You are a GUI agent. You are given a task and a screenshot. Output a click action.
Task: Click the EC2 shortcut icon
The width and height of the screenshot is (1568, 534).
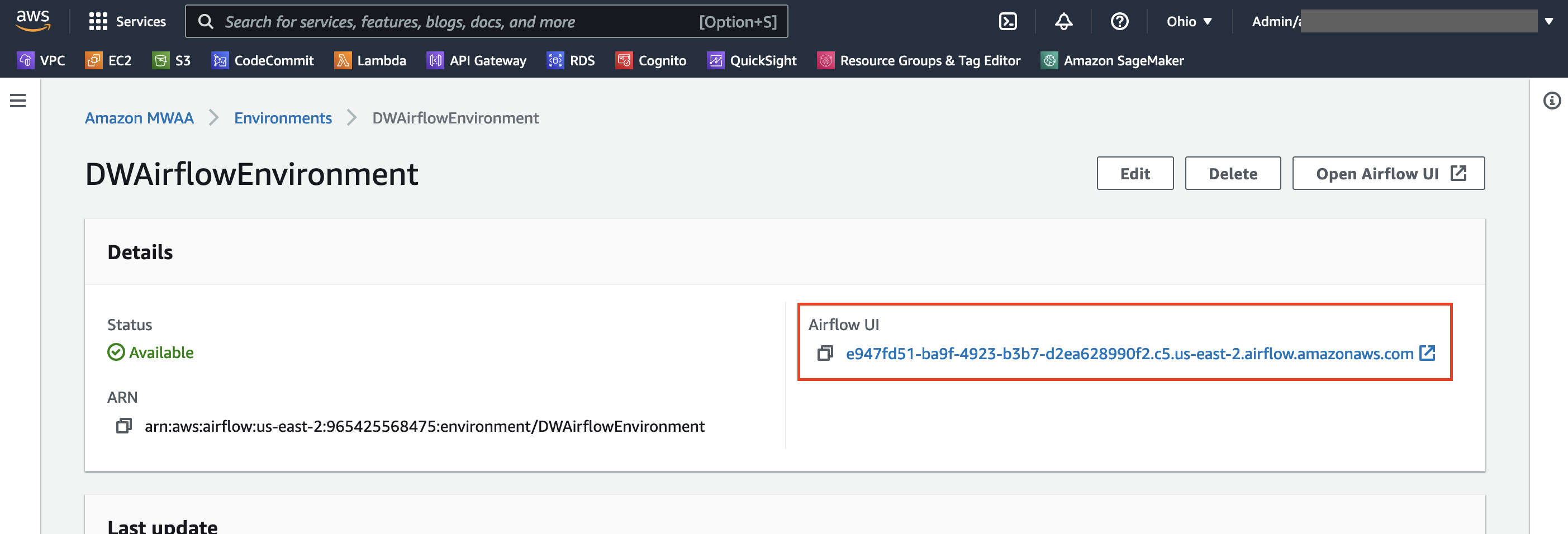pyautogui.click(x=94, y=60)
